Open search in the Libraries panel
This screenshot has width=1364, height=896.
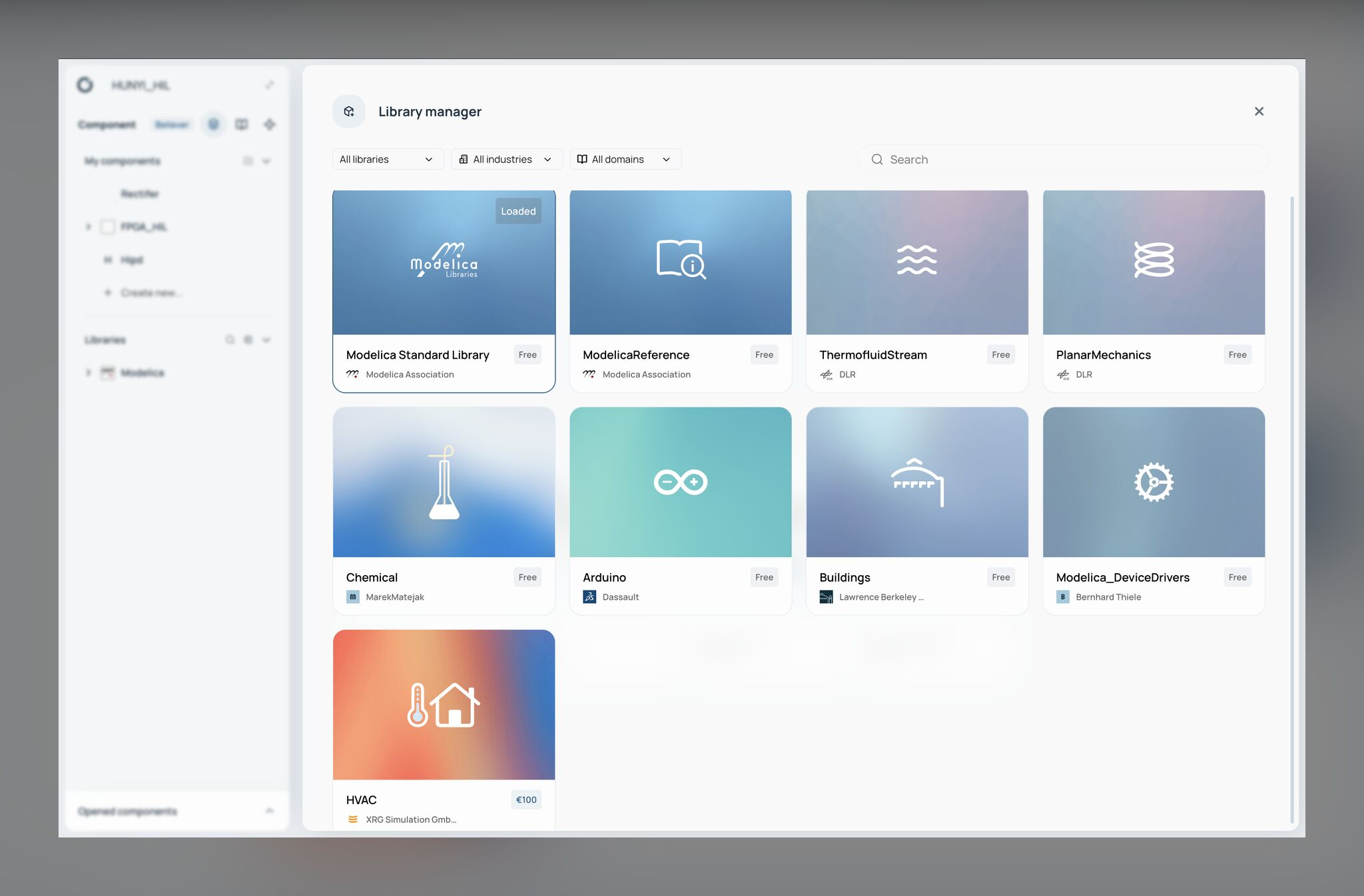pyautogui.click(x=230, y=339)
